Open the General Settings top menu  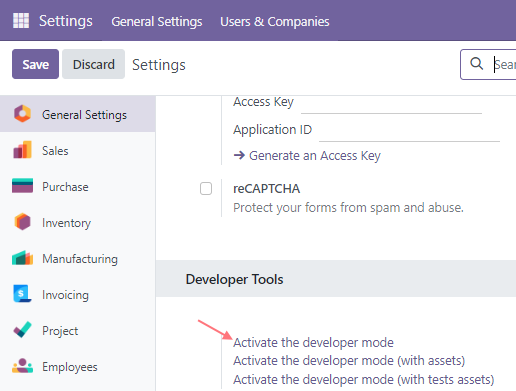[157, 22]
